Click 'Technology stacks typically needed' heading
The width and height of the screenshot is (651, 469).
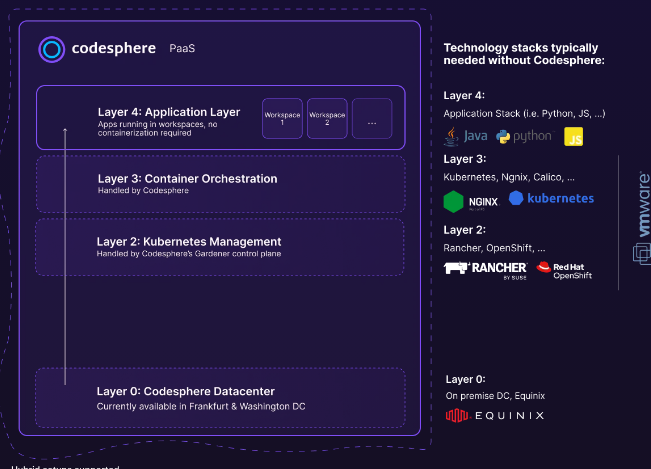524,54
